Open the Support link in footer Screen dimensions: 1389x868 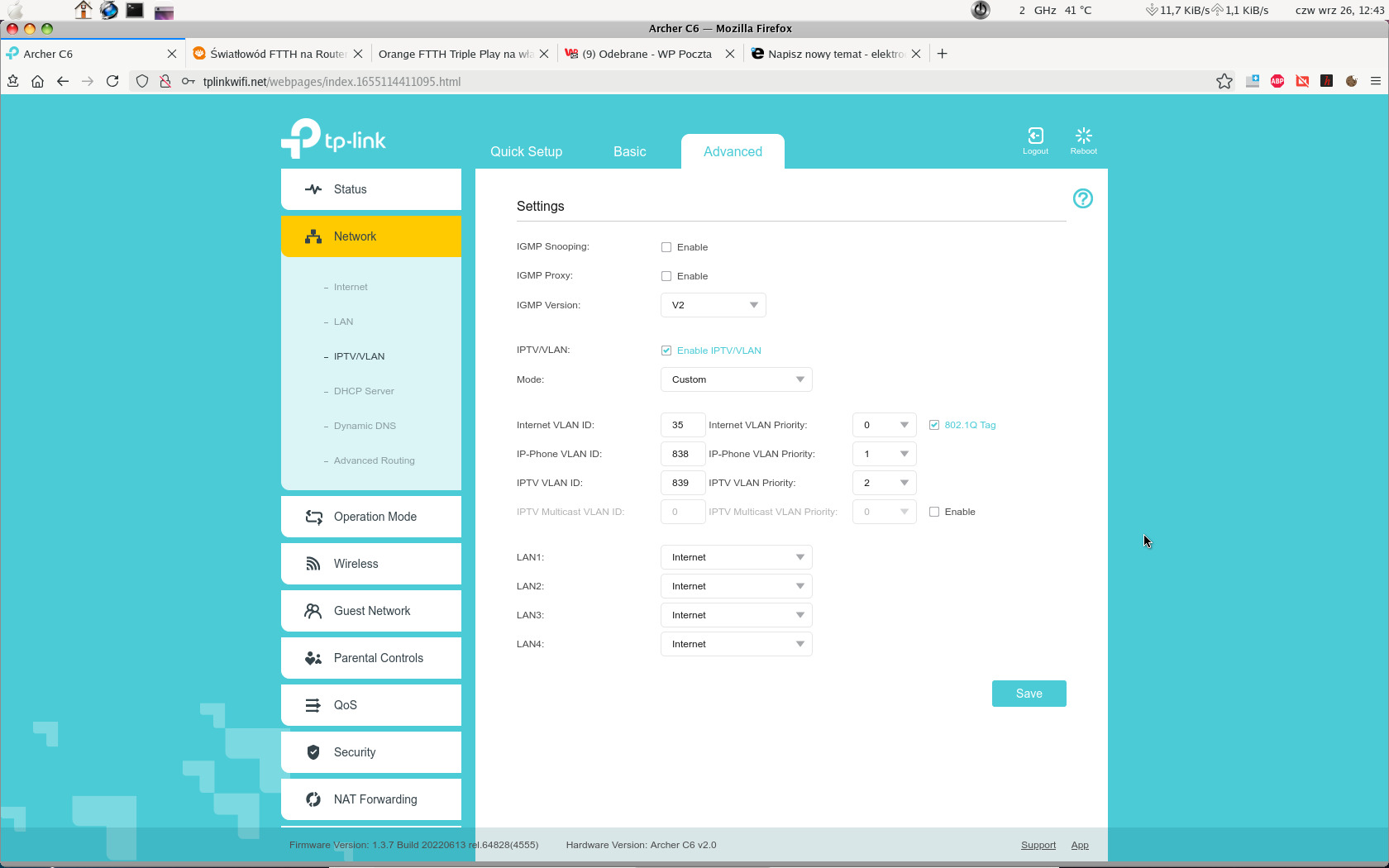pos(1038,845)
